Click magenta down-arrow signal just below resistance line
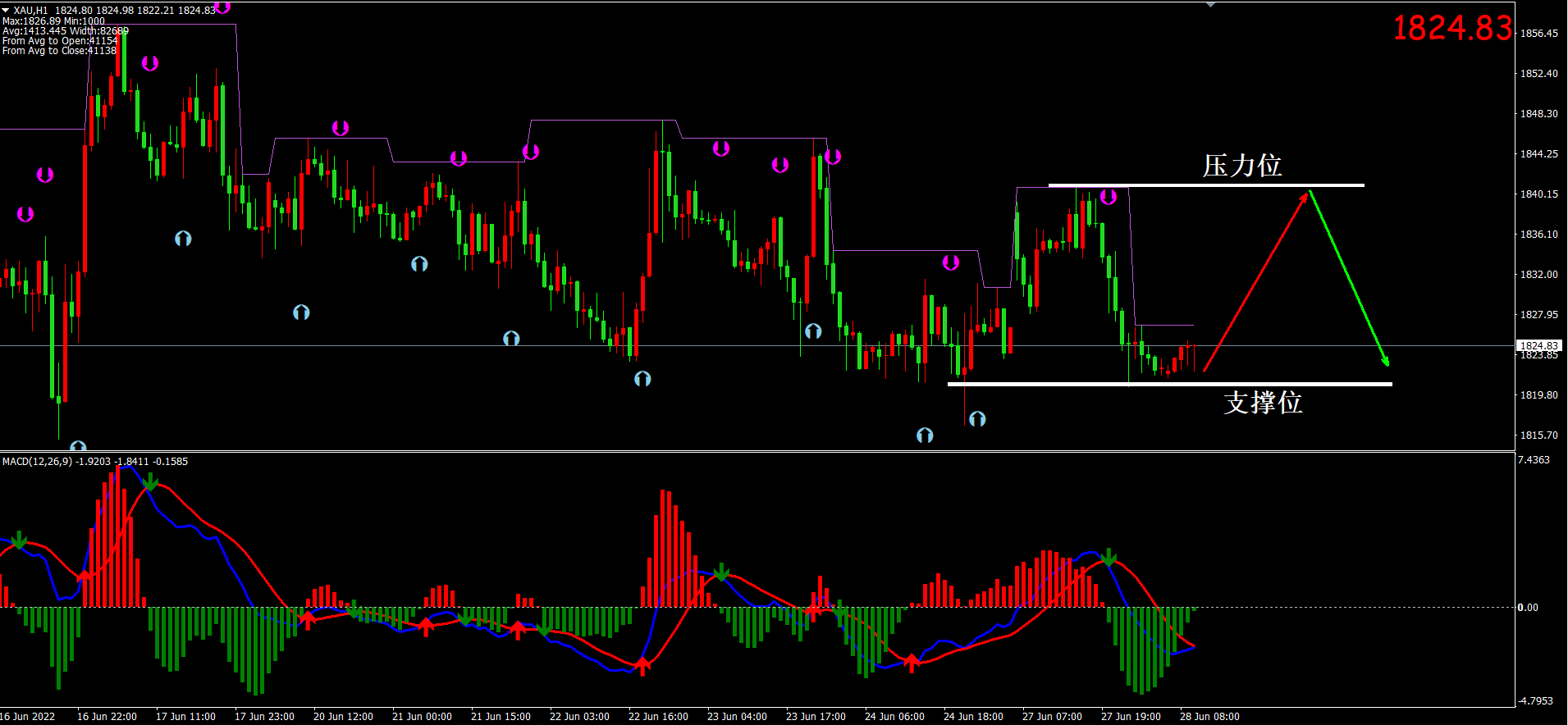The image size is (1568, 725). [1109, 197]
